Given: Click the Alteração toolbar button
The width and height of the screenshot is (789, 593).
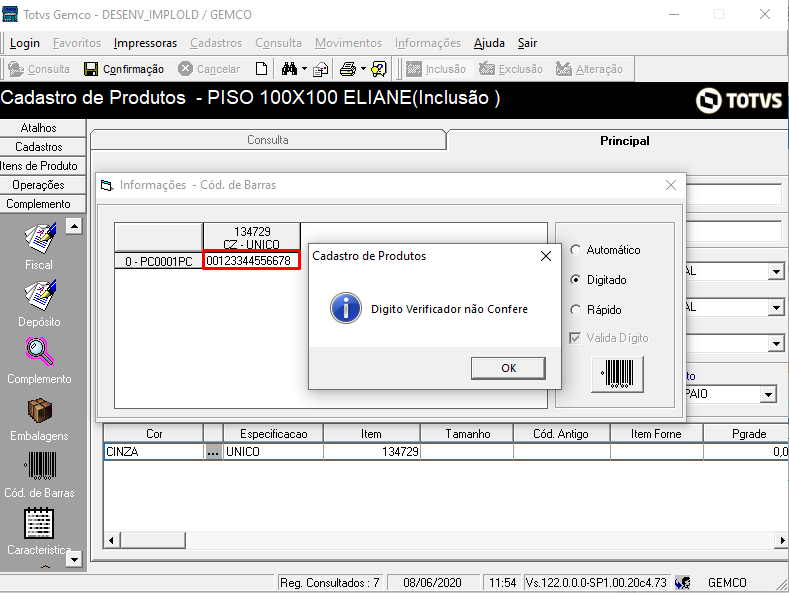Looking at the screenshot, I should coord(589,69).
